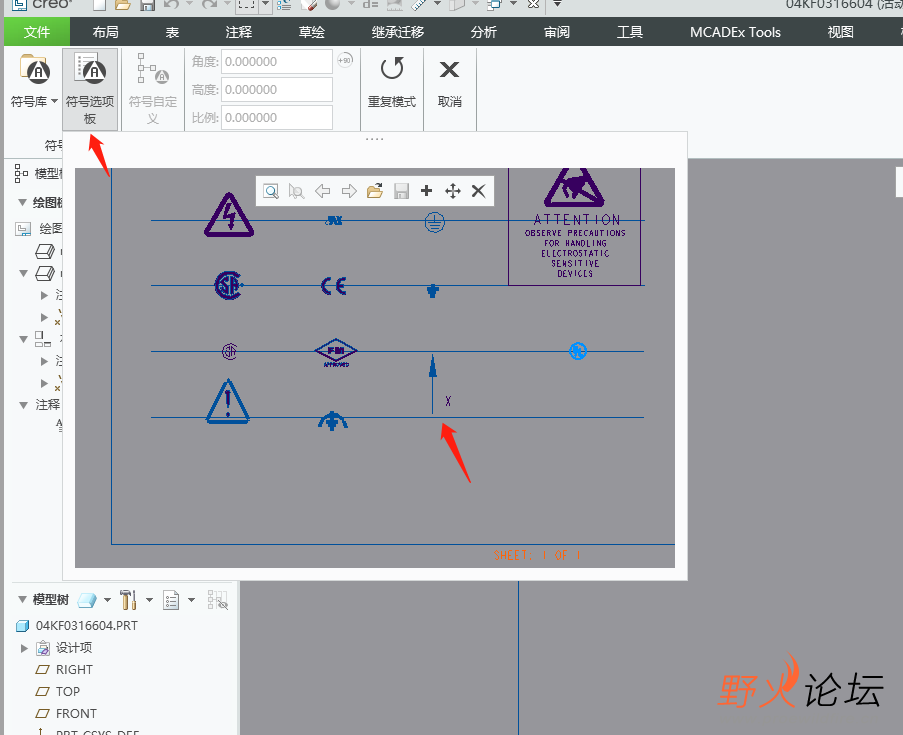The height and width of the screenshot is (735, 903).
Task: Select the ground circle symbol
Action: click(435, 222)
